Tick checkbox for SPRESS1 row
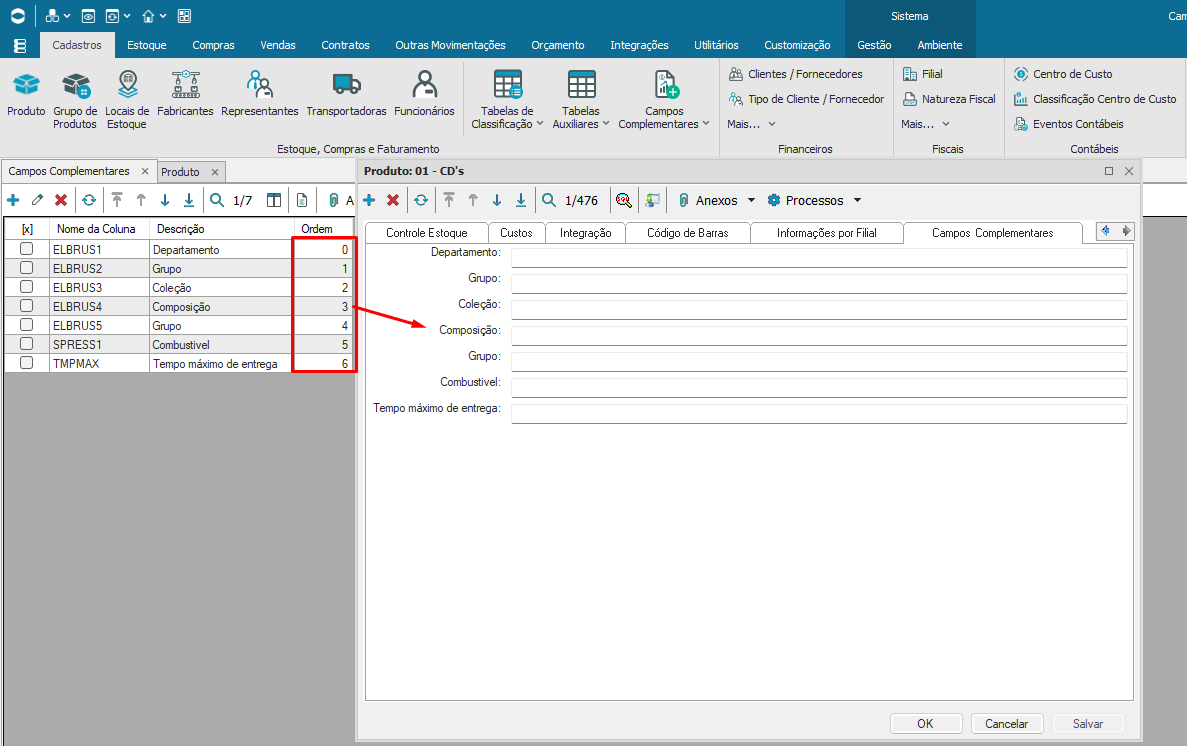This screenshot has width=1187, height=746. click(x=26, y=344)
